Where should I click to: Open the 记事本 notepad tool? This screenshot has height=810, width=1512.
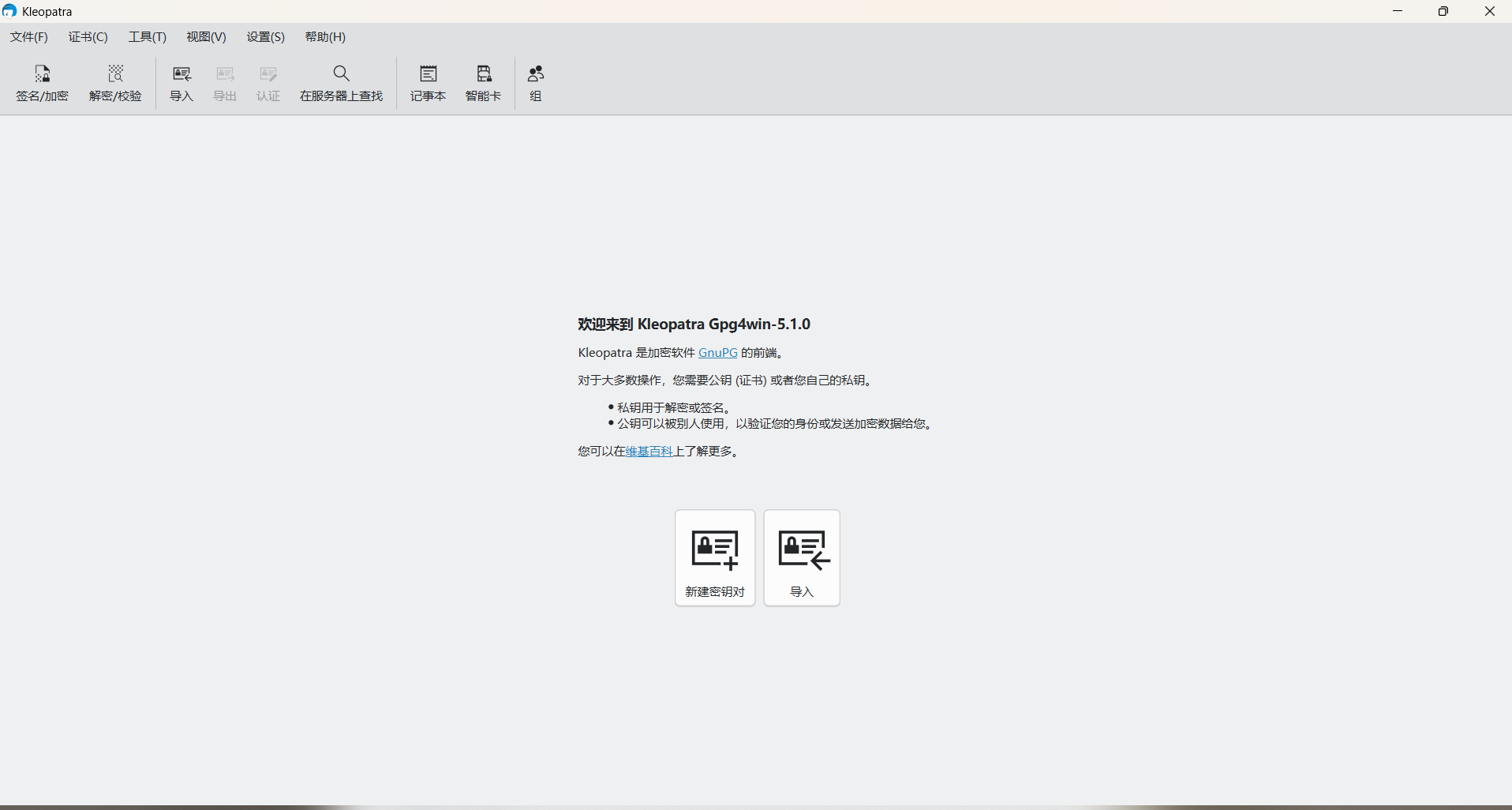[428, 83]
